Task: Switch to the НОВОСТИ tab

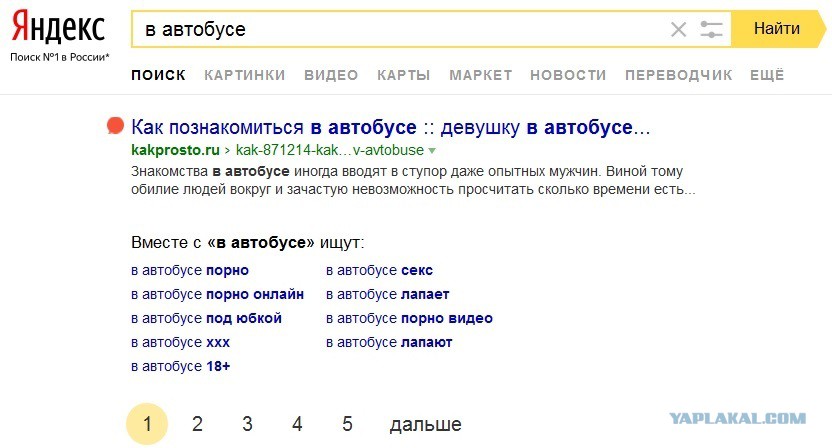Action: click(x=568, y=75)
